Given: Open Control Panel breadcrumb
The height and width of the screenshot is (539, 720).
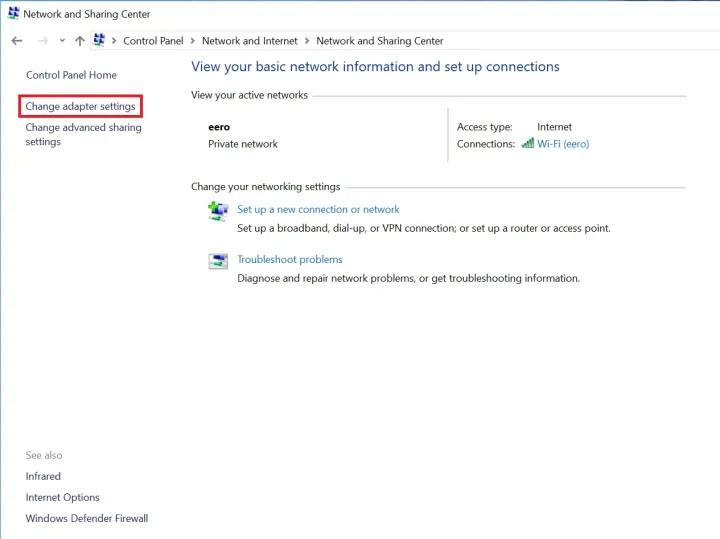Looking at the screenshot, I should point(153,41).
